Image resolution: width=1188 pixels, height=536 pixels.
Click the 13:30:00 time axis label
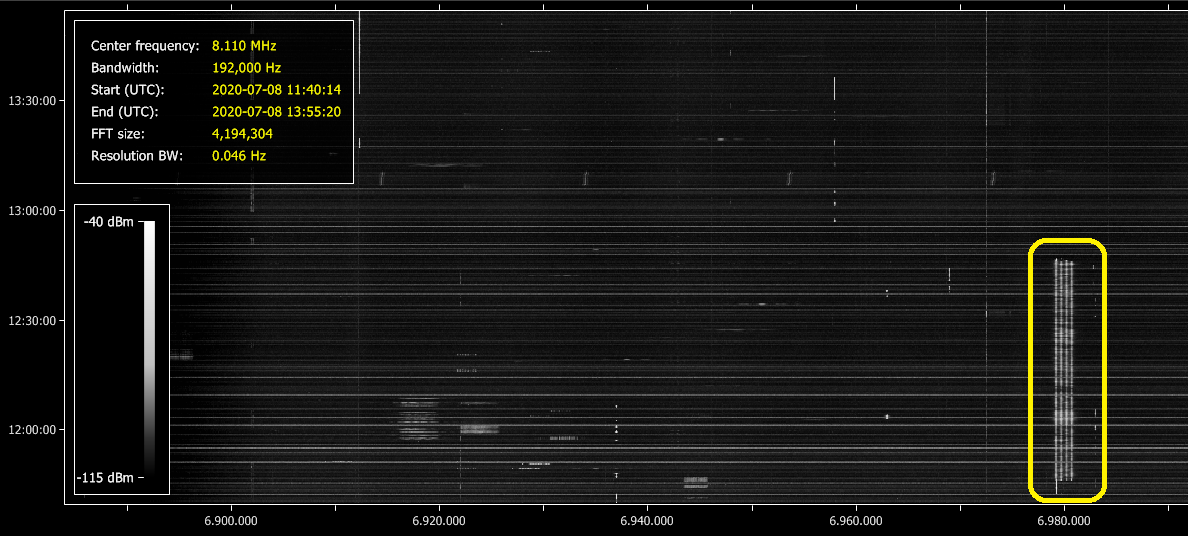[x=31, y=100]
